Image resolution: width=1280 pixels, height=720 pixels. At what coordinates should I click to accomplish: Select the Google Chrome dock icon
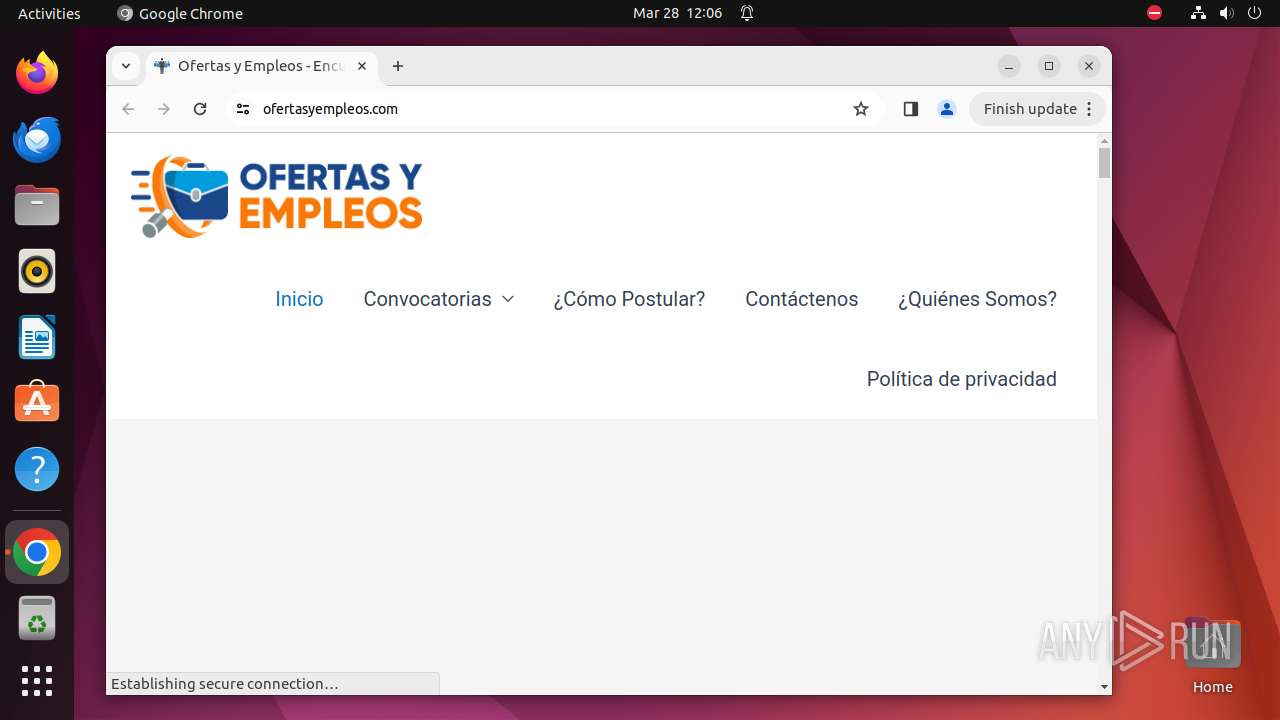[x=37, y=552]
